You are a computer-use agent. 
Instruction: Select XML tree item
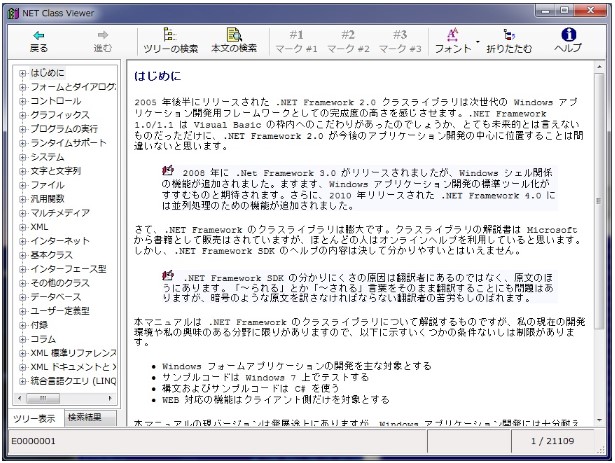(x=39, y=227)
